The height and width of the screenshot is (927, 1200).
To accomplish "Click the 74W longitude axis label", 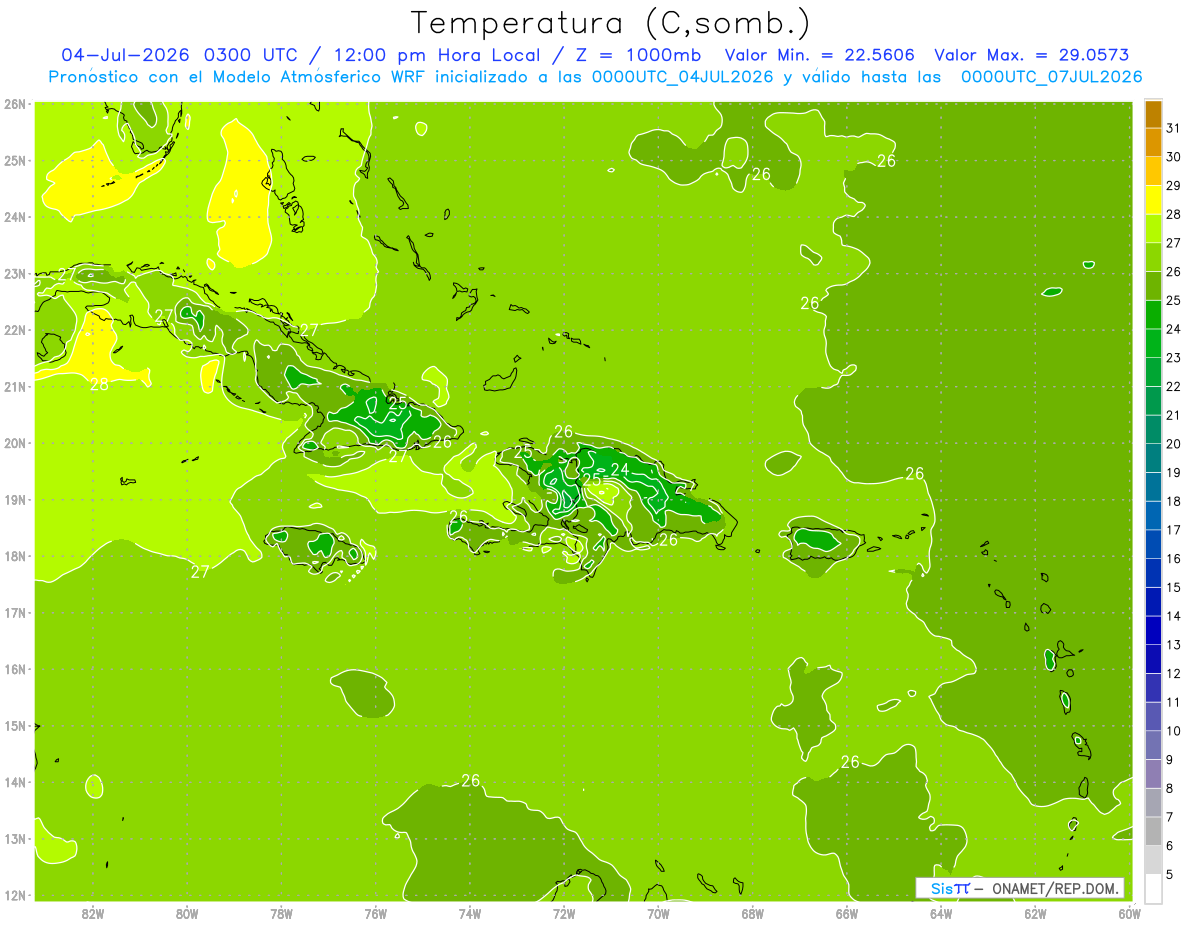I will (x=470, y=912).
